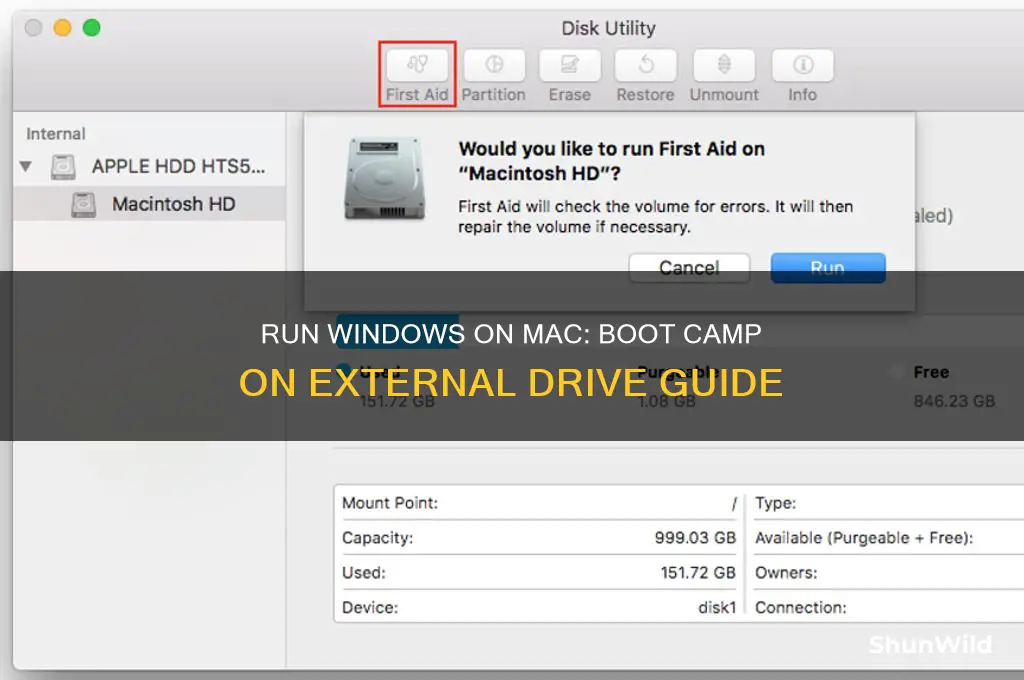Click the Free 846.23 GB legend
The width and height of the screenshot is (1024, 680).
click(x=943, y=386)
